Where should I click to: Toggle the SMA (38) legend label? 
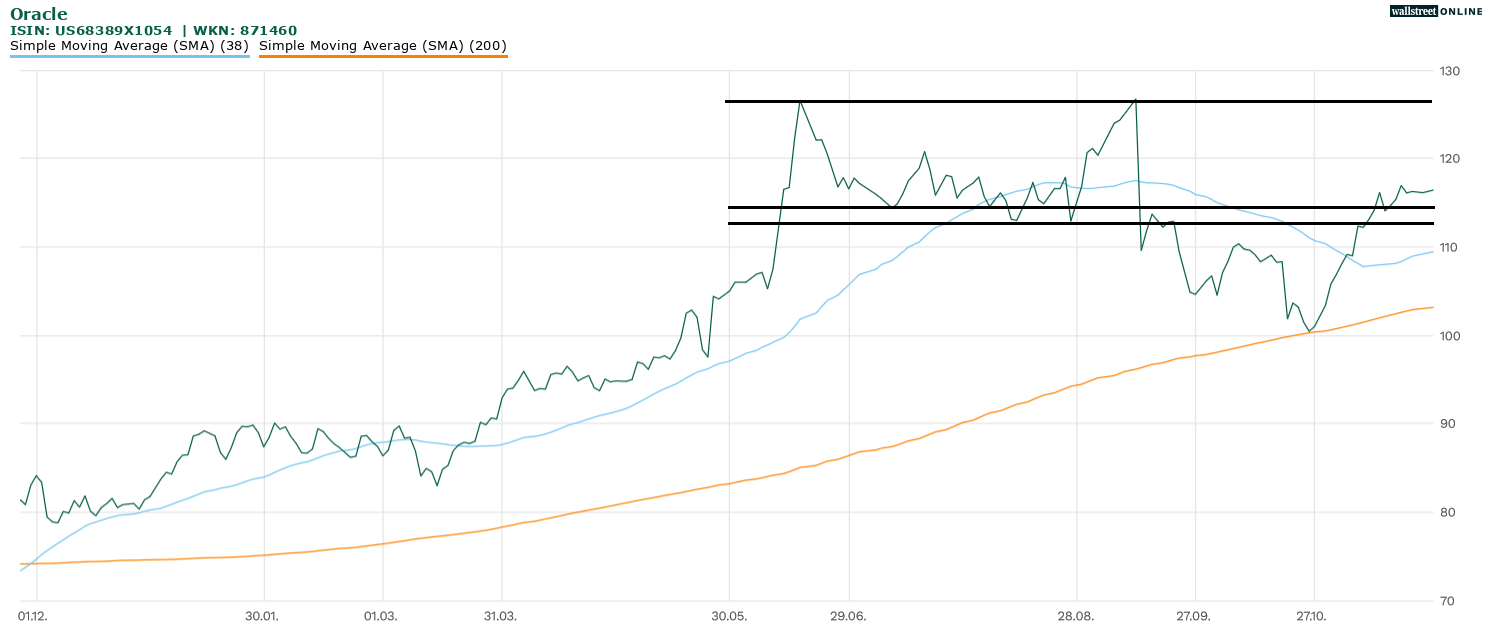click(x=129, y=46)
